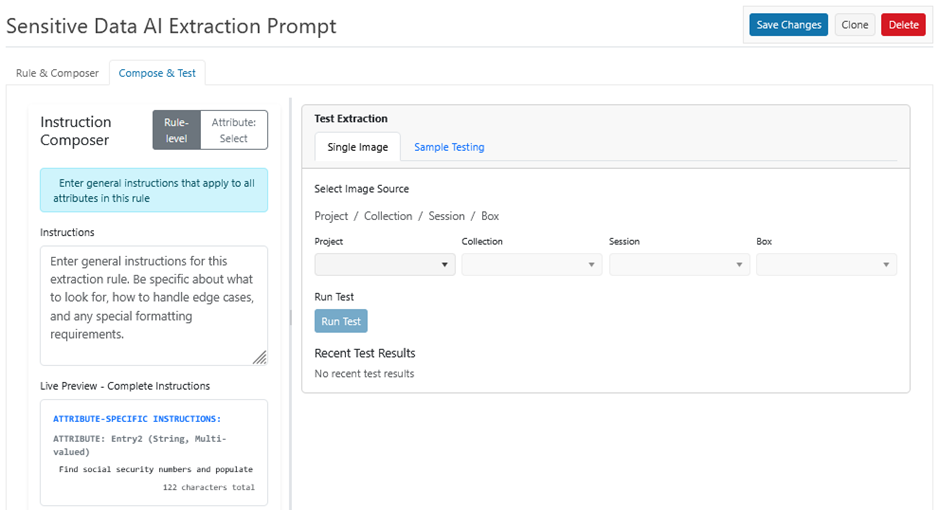Open the Box dropdown selector
The image size is (939, 510).
826,265
